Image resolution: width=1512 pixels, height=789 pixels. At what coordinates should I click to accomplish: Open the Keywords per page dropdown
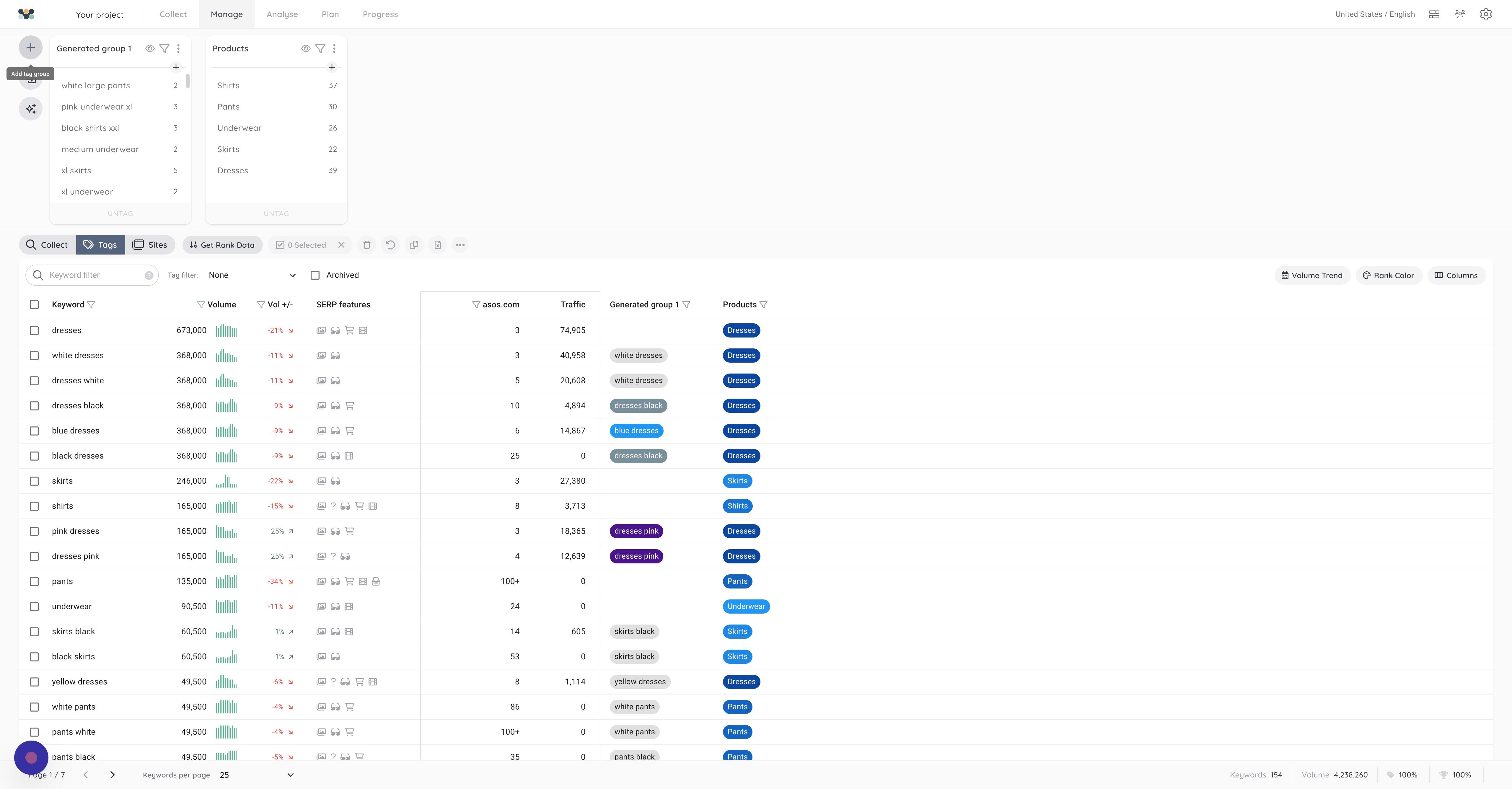256,775
